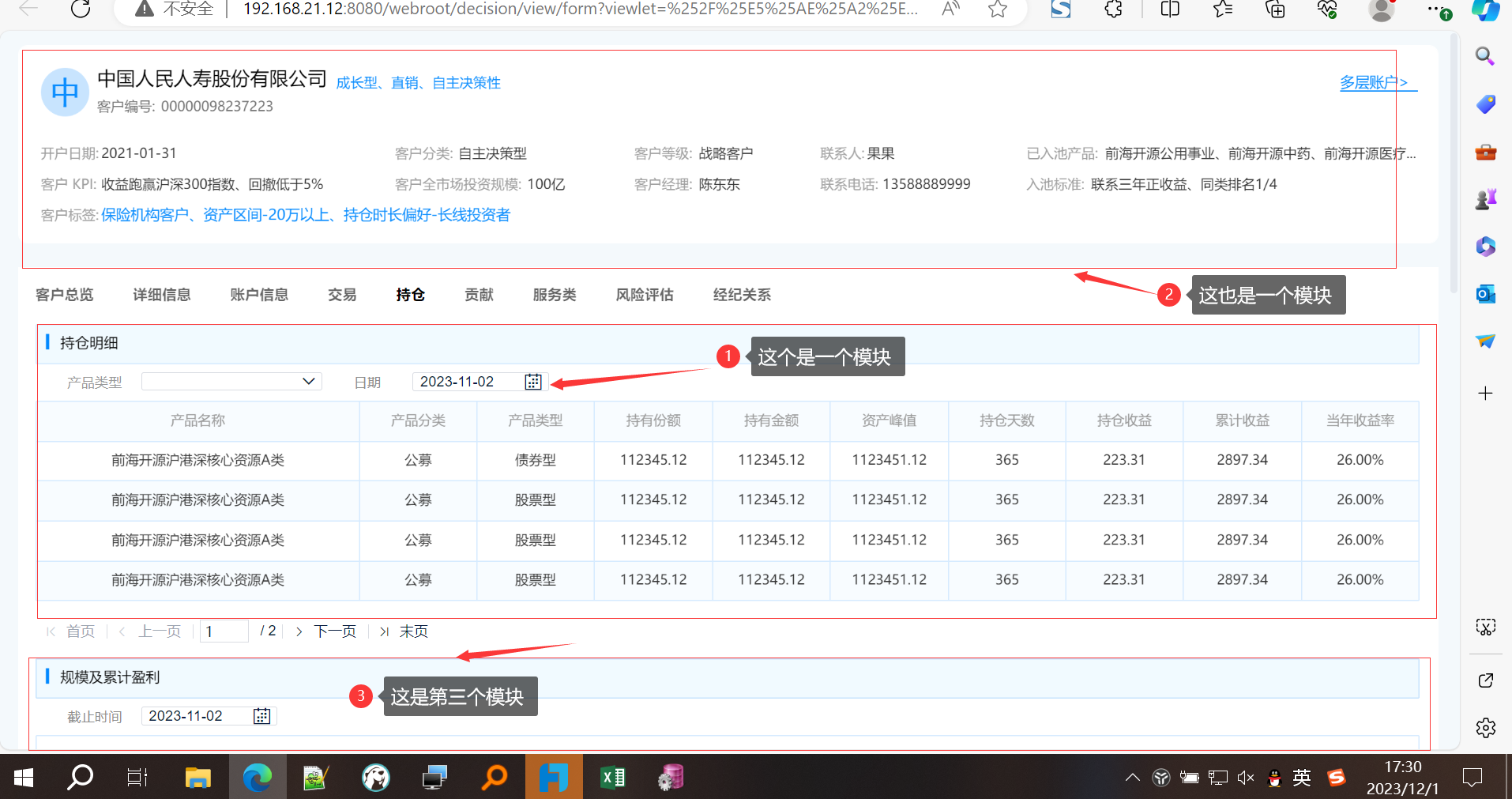Open the 风险评估 tab
This screenshot has width=1512, height=799.
645,295
